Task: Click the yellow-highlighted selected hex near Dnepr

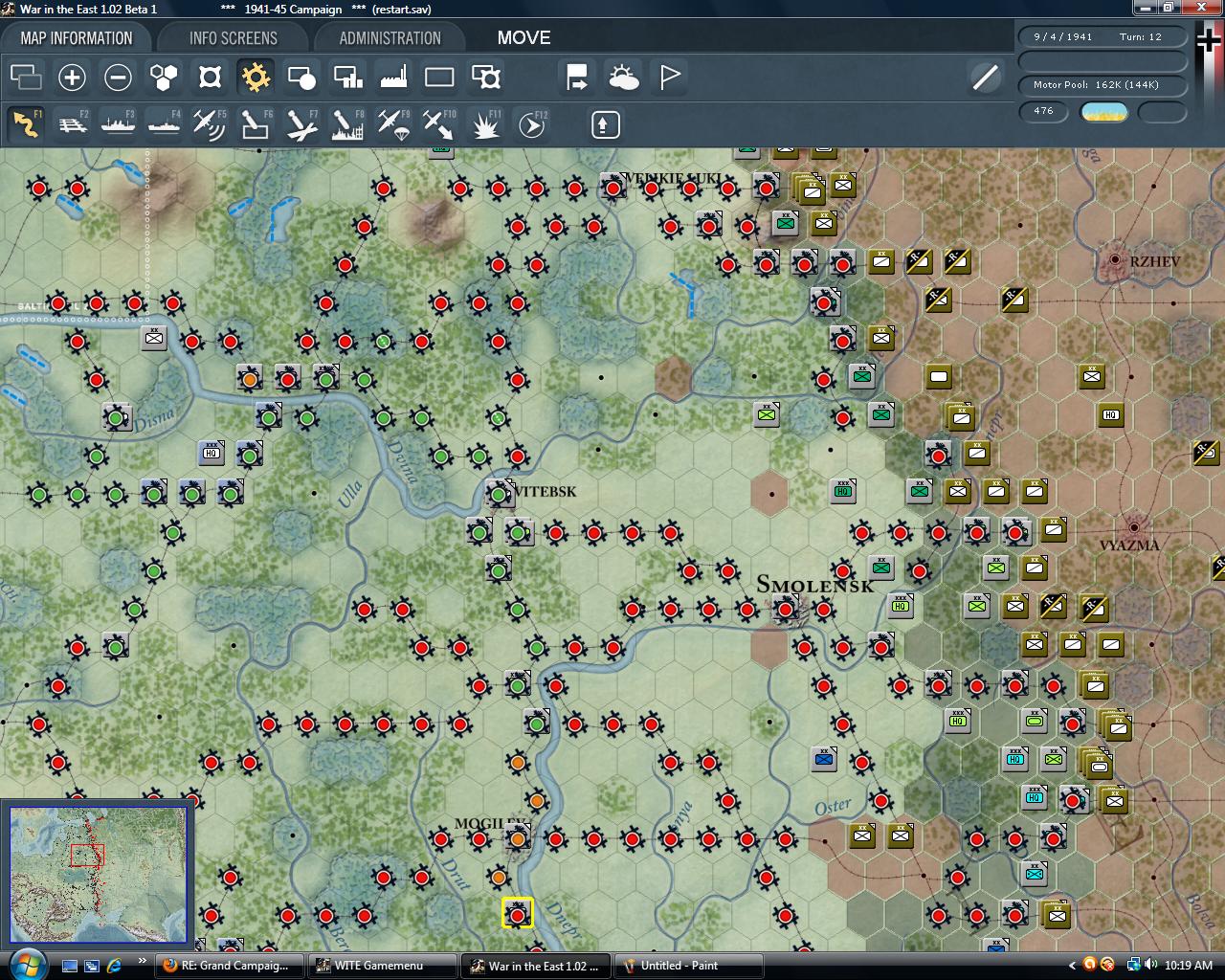Action: click(x=518, y=913)
